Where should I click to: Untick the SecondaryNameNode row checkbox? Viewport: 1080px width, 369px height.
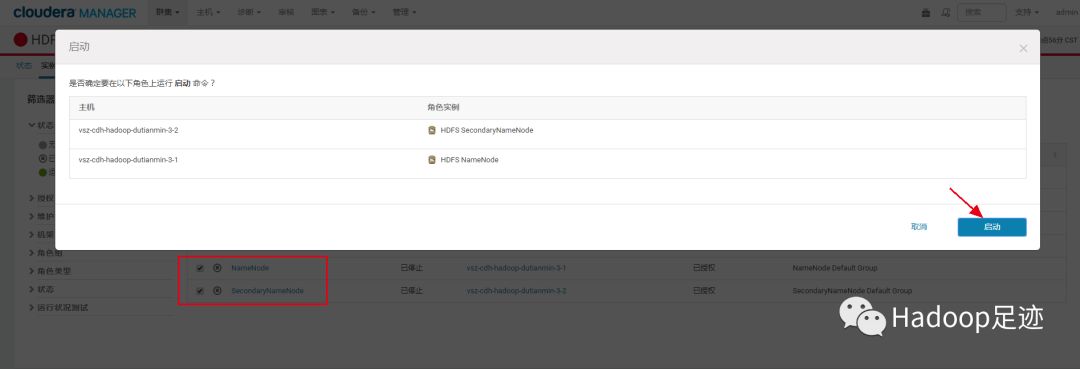[x=200, y=291]
